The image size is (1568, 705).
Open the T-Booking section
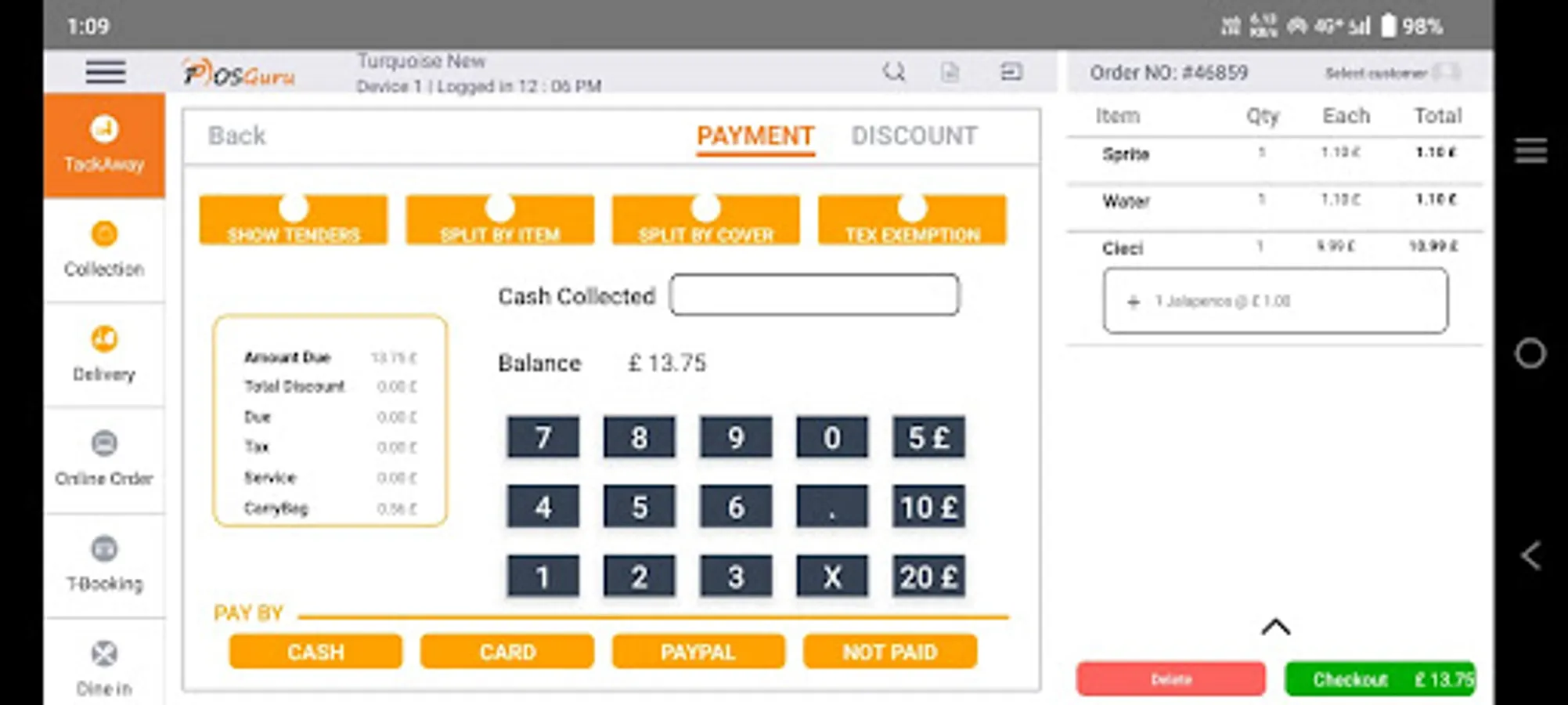coord(105,562)
